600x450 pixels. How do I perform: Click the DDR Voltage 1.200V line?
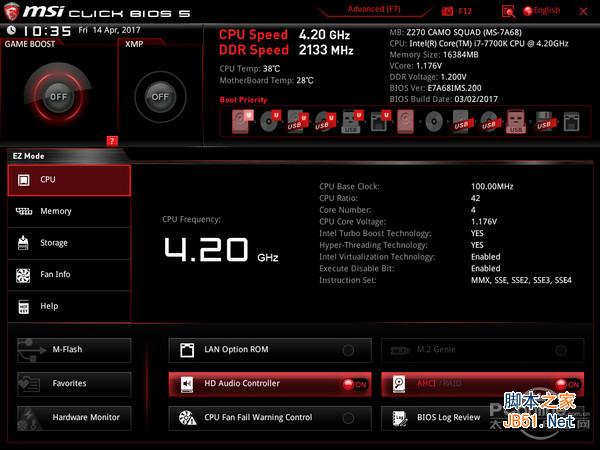click(428, 77)
